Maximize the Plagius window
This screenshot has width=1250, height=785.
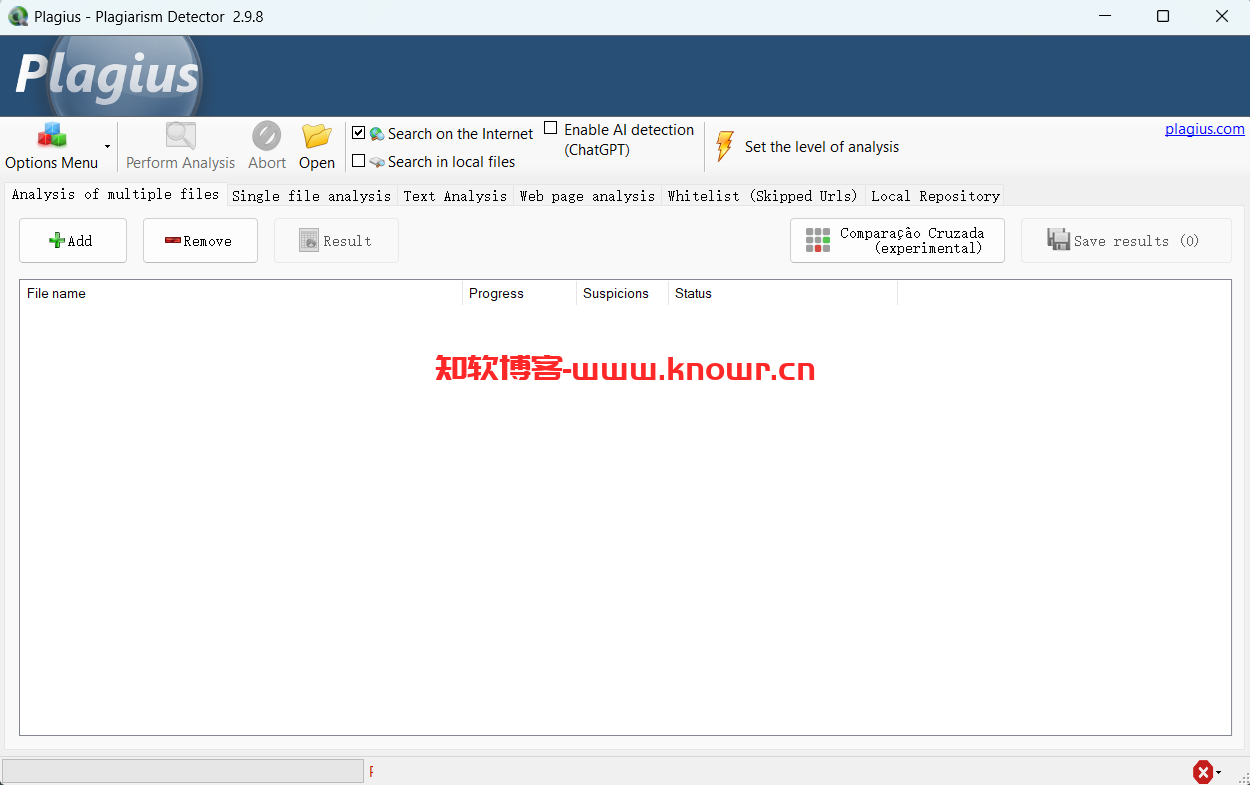1163,17
